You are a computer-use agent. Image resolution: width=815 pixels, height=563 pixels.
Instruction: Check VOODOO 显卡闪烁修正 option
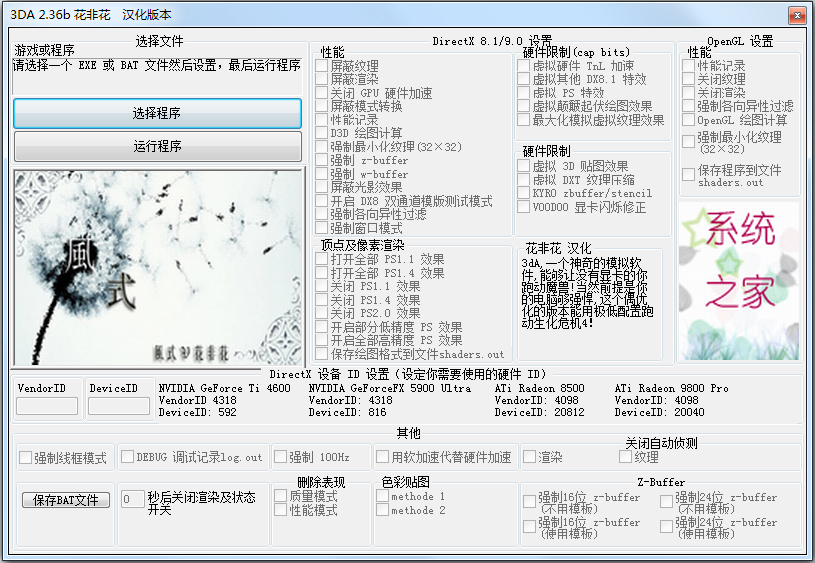(524, 207)
